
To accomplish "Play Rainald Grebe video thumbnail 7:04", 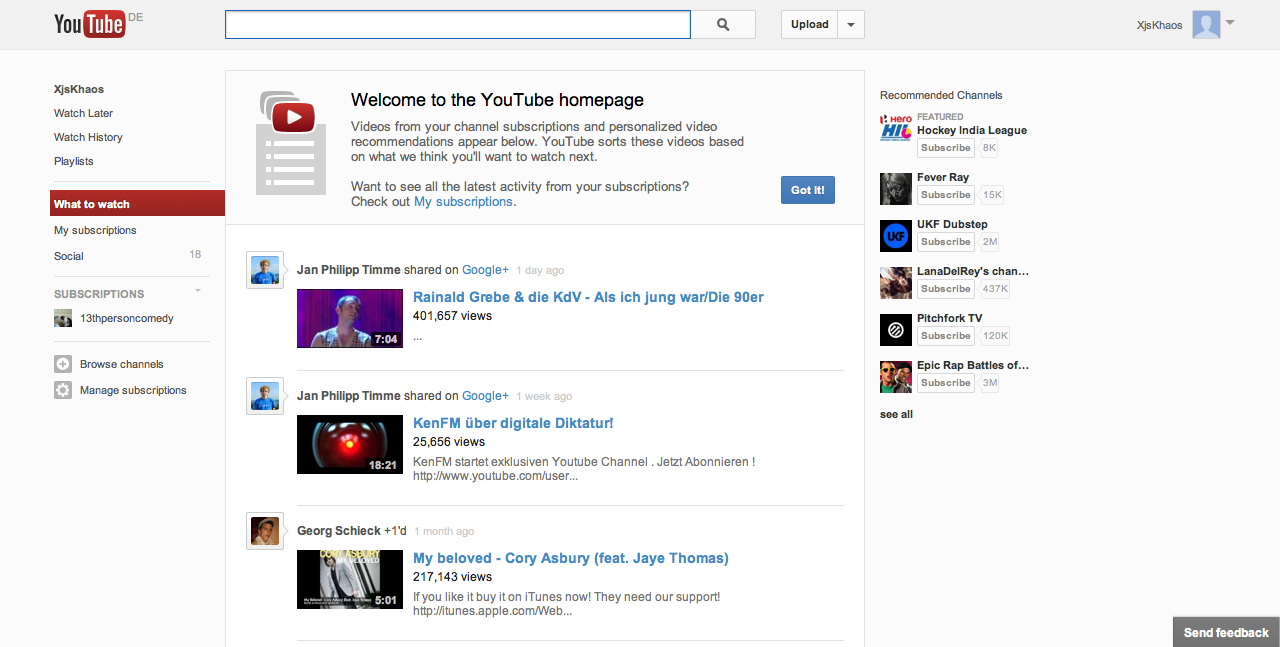I will (350, 318).
